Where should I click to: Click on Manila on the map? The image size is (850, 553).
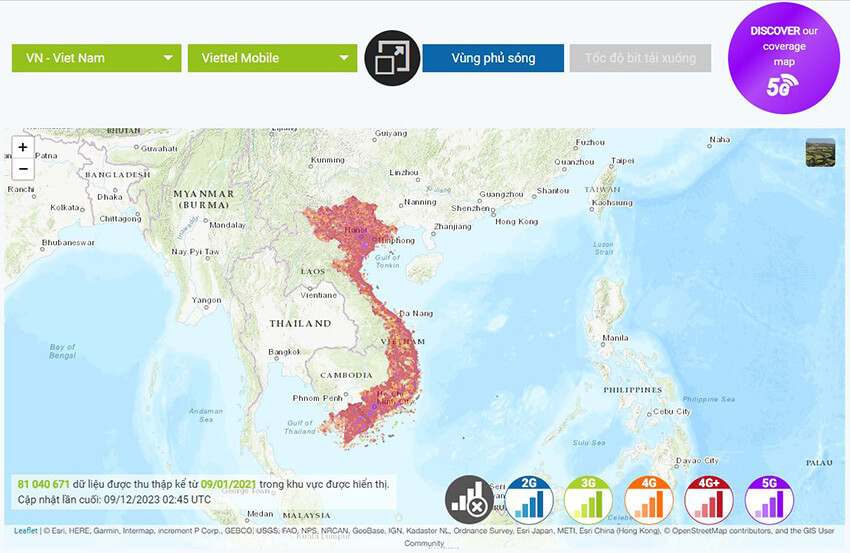[x=615, y=337]
